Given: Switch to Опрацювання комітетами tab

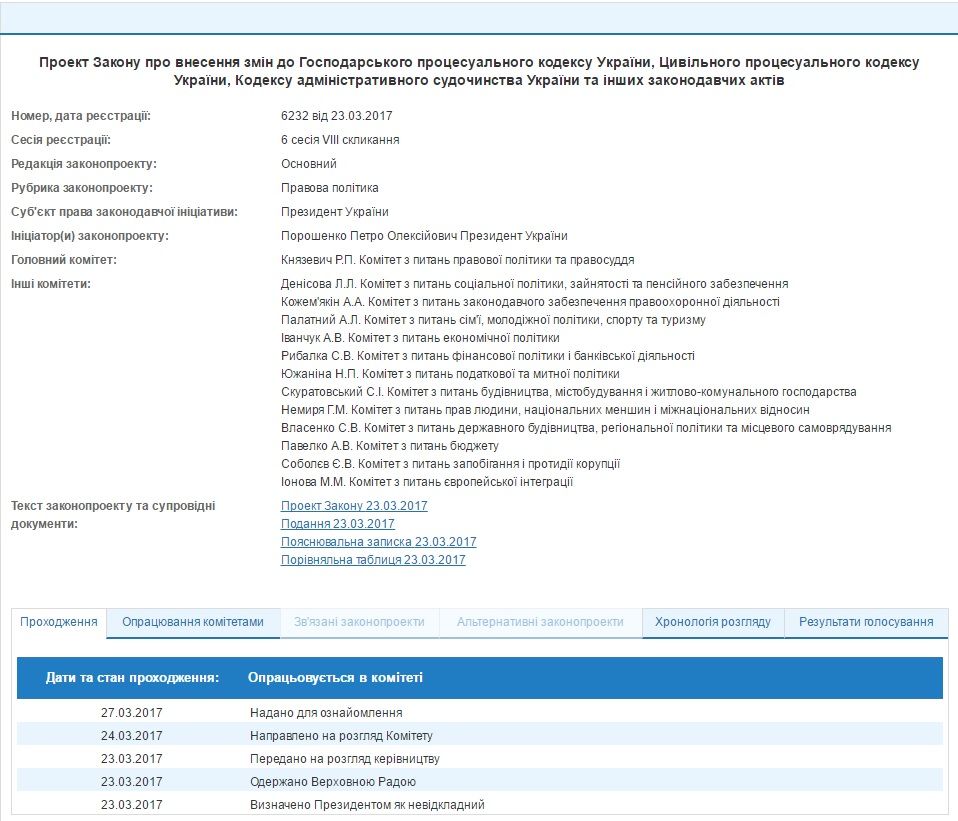Looking at the screenshot, I should [193, 622].
